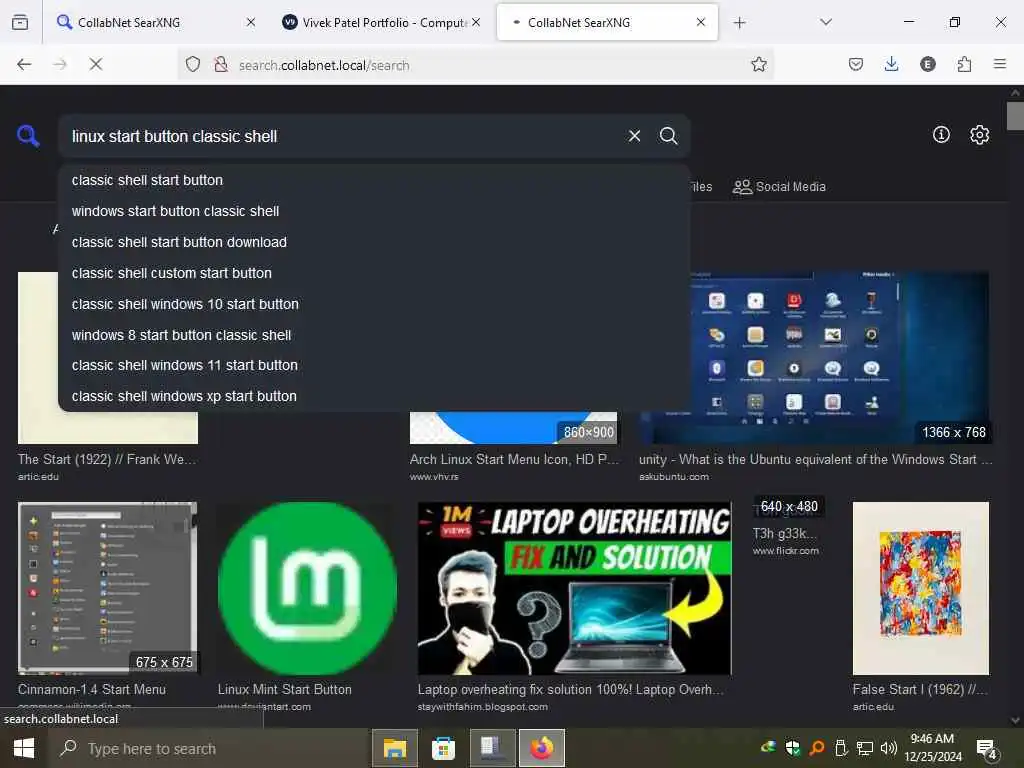Click the page vertical scrollbar thumb
The height and width of the screenshot is (768, 1024).
(1015, 116)
